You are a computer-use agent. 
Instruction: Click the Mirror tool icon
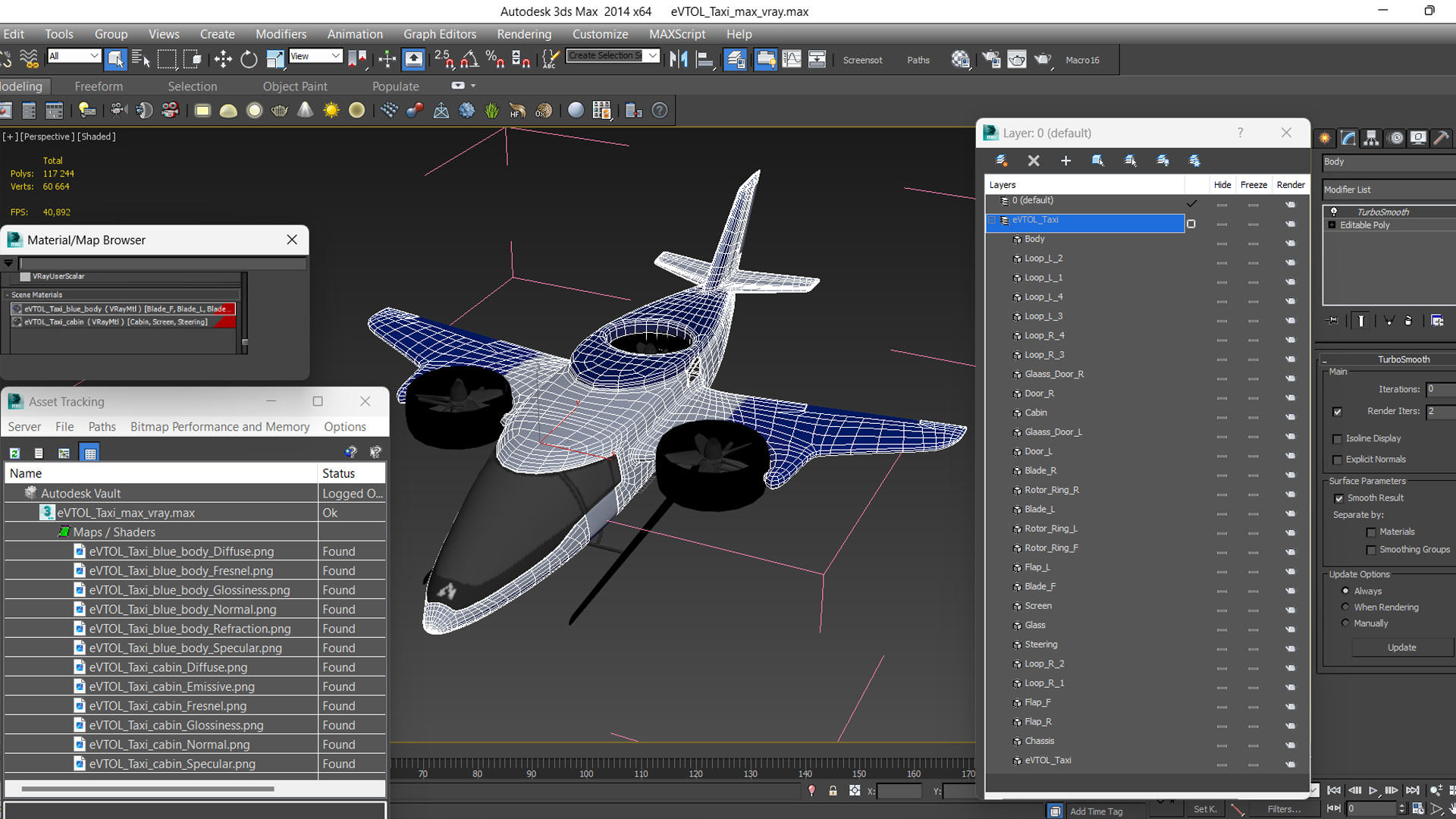tap(679, 59)
